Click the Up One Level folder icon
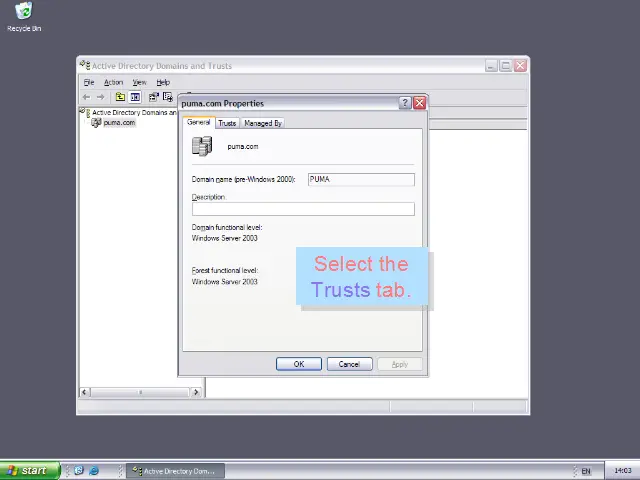Viewport: 640px width, 480px height. pyautogui.click(x=120, y=97)
